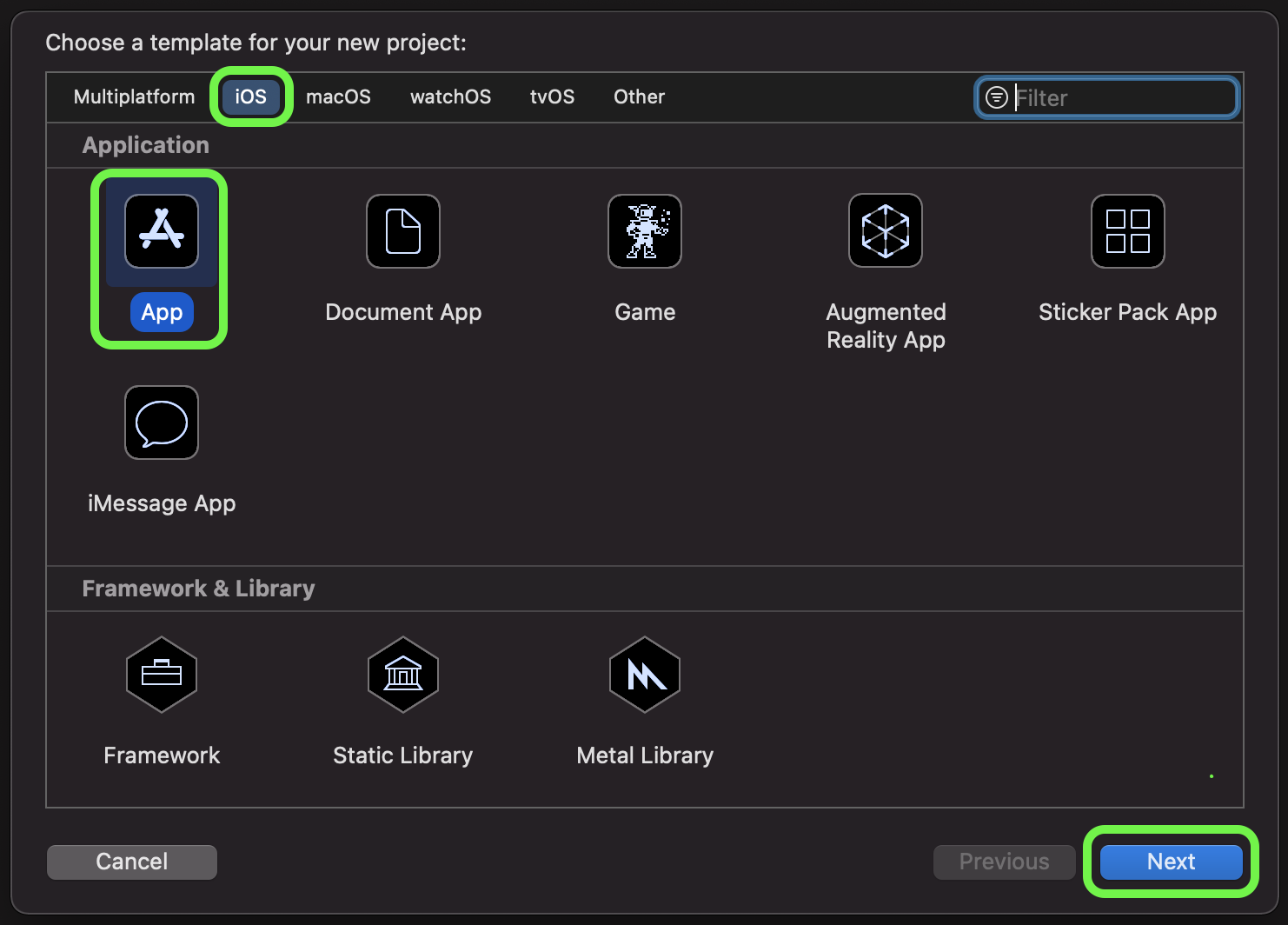Switch to the Multiplatform tab
This screenshot has width=1288, height=925.
click(x=134, y=96)
